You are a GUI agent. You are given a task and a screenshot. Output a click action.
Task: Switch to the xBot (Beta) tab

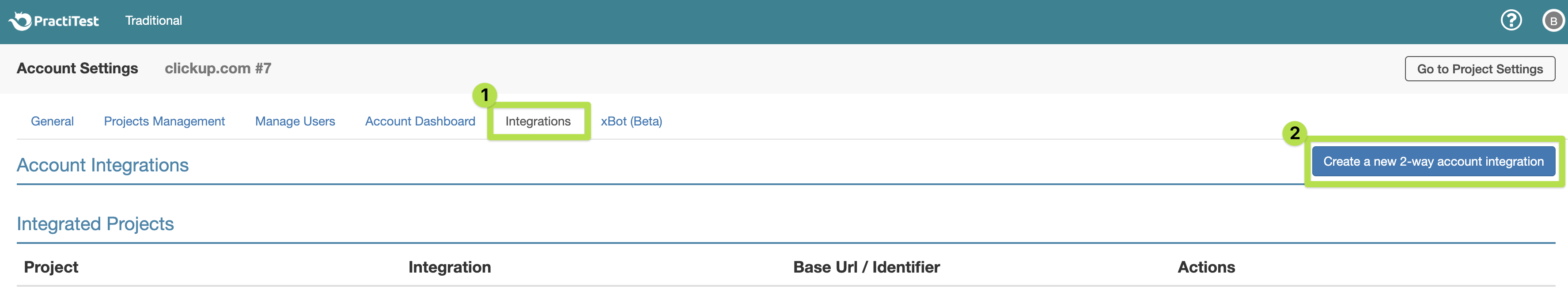pos(631,121)
